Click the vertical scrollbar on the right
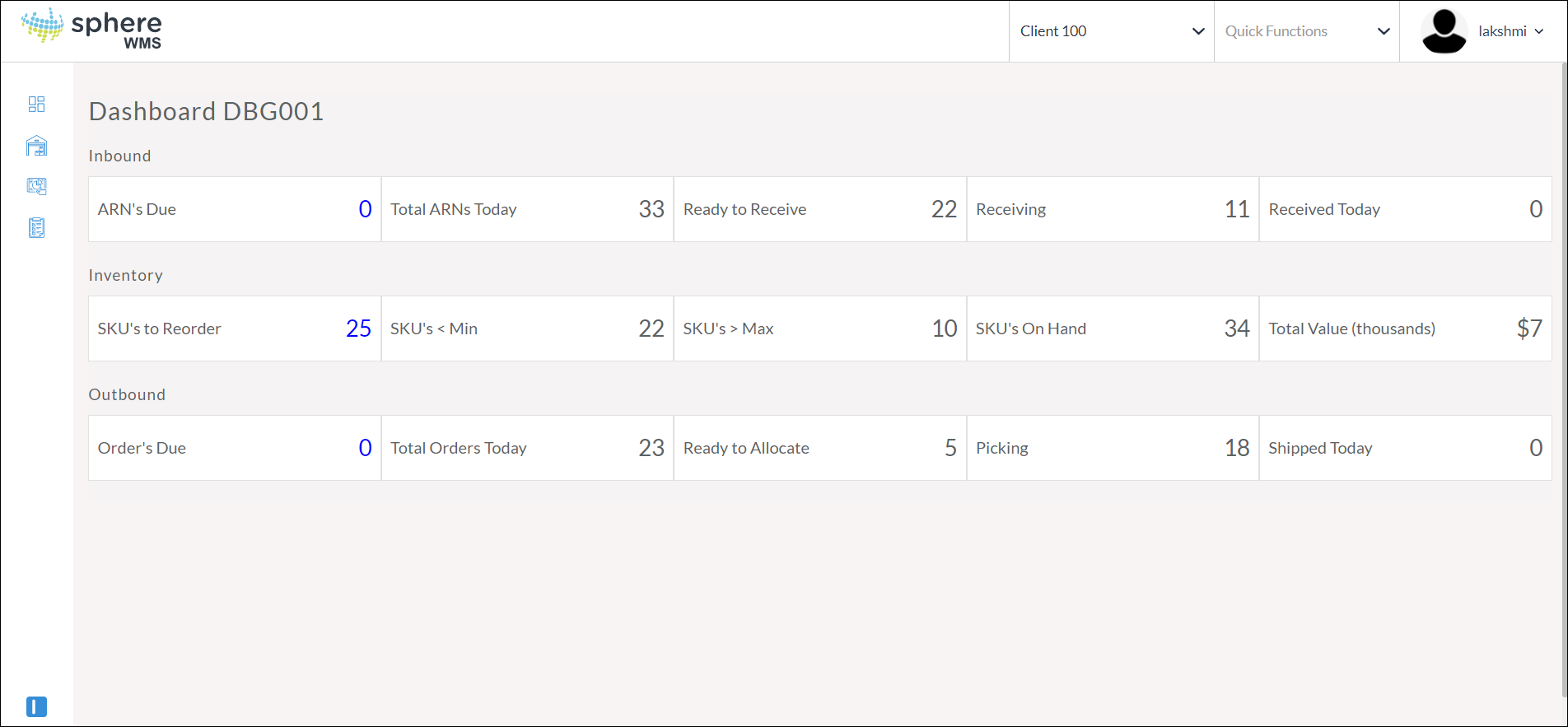Viewport: 1568px width, 727px height. pyautogui.click(x=1563, y=379)
